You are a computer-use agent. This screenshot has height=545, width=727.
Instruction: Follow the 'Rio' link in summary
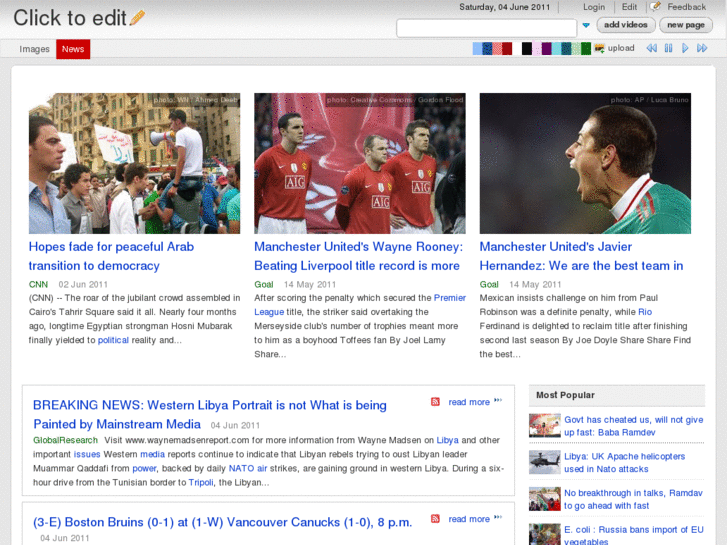coord(645,312)
